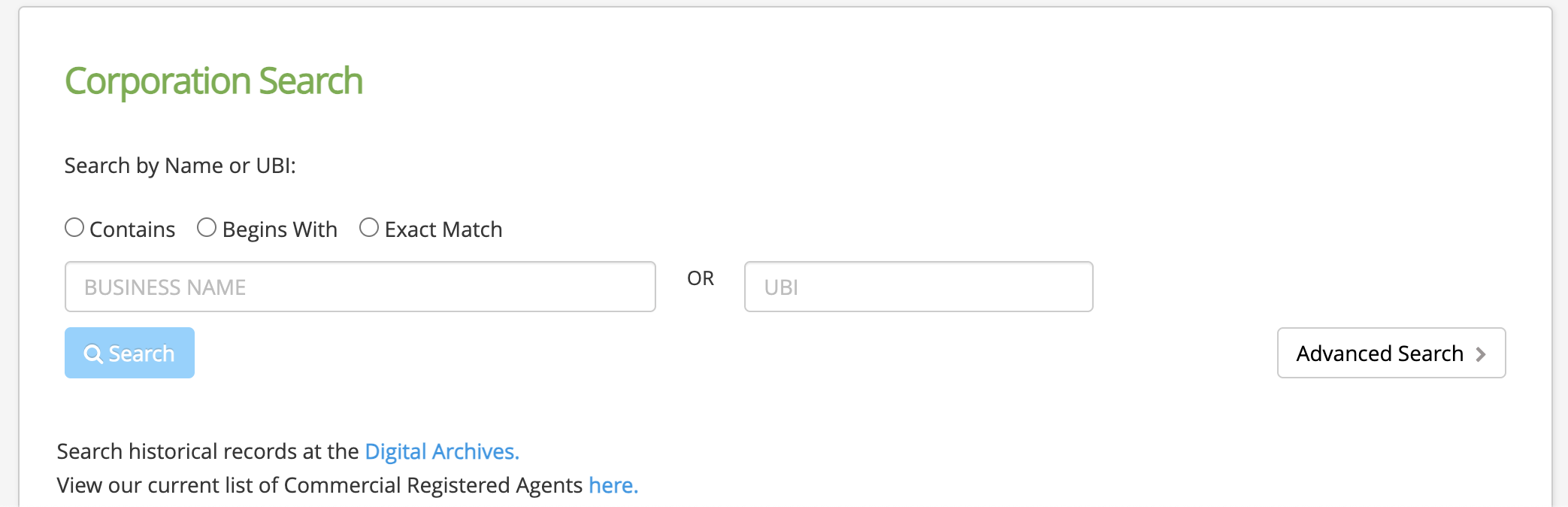The image size is (1568, 507).
Task: Focus the Business Name input field
Action: click(360, 287)
